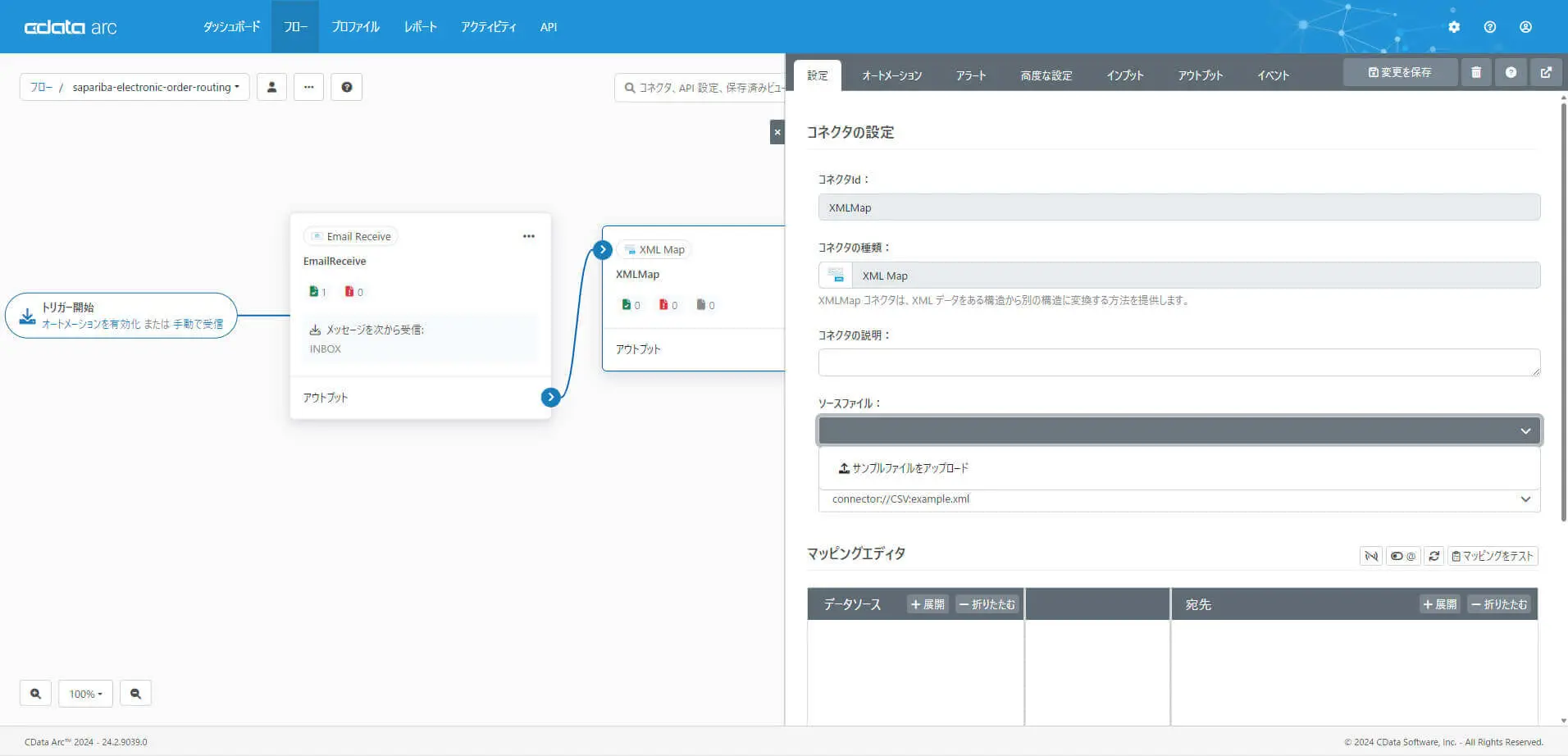Open the connector panel in a new window
Image resolution: width=1568 pixels, height=756 pixels.
click(x=1546, y=72)
